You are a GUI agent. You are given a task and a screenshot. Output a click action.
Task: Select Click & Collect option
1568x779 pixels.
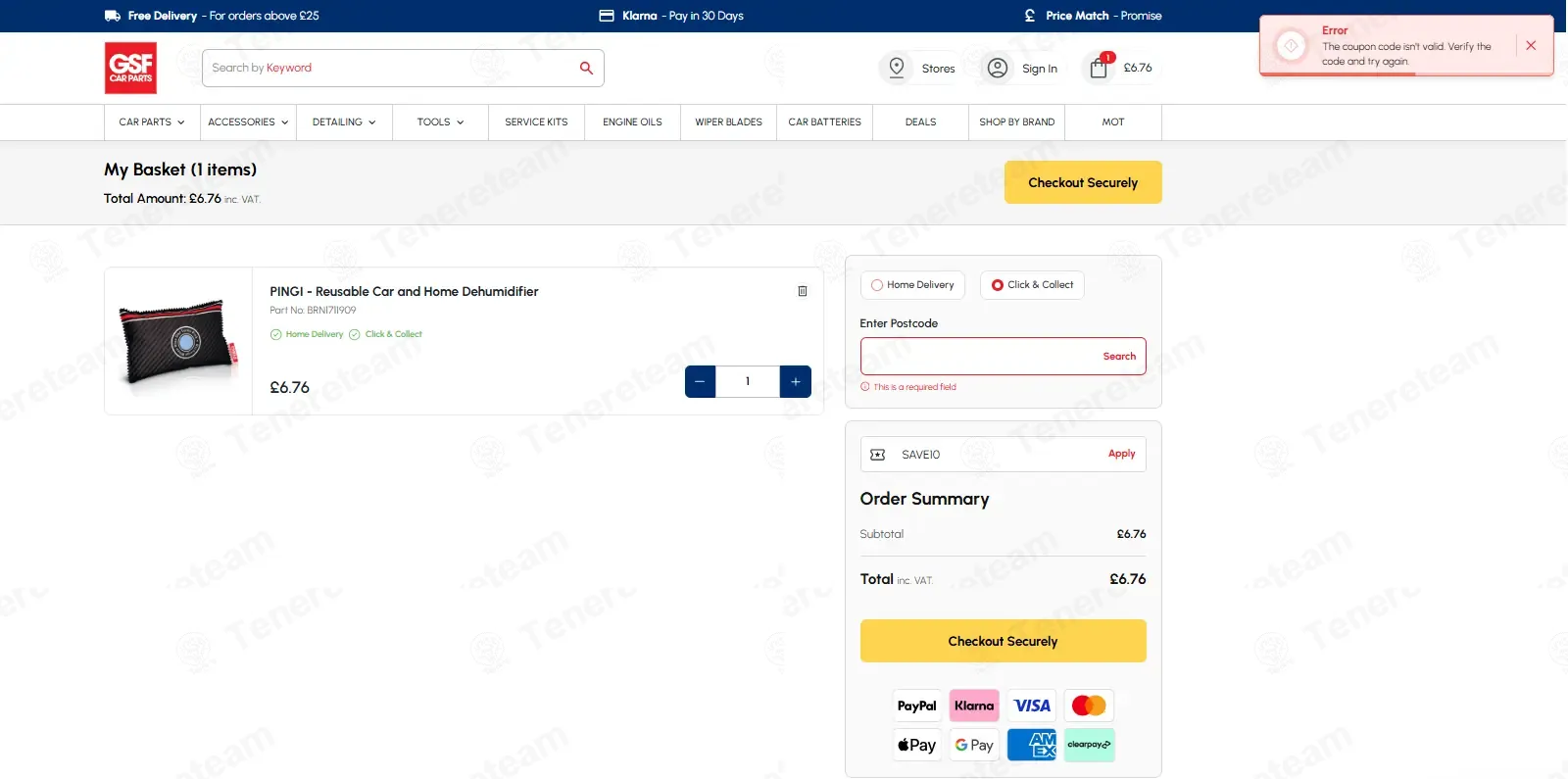1032,285
